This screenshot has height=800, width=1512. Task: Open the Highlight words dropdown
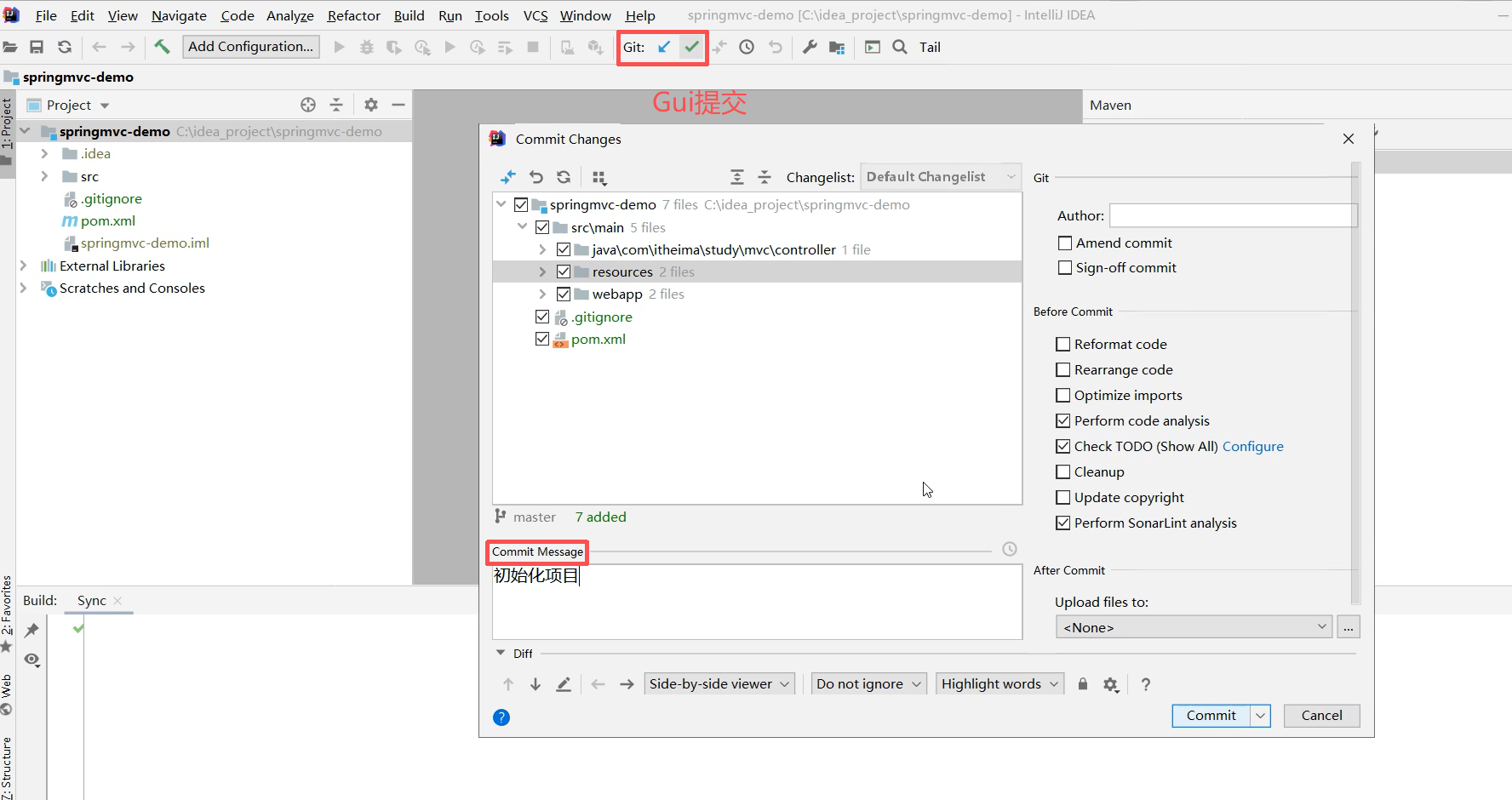1000,684
